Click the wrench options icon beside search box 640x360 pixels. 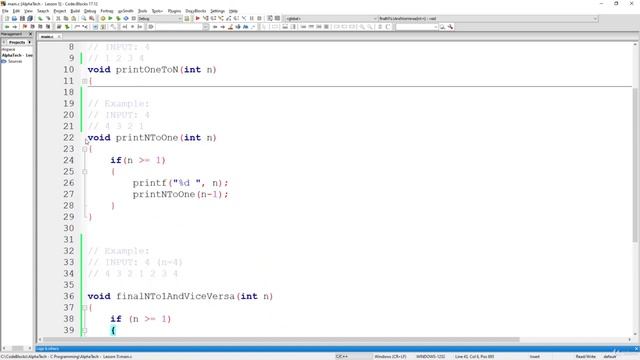pos(450,27)
